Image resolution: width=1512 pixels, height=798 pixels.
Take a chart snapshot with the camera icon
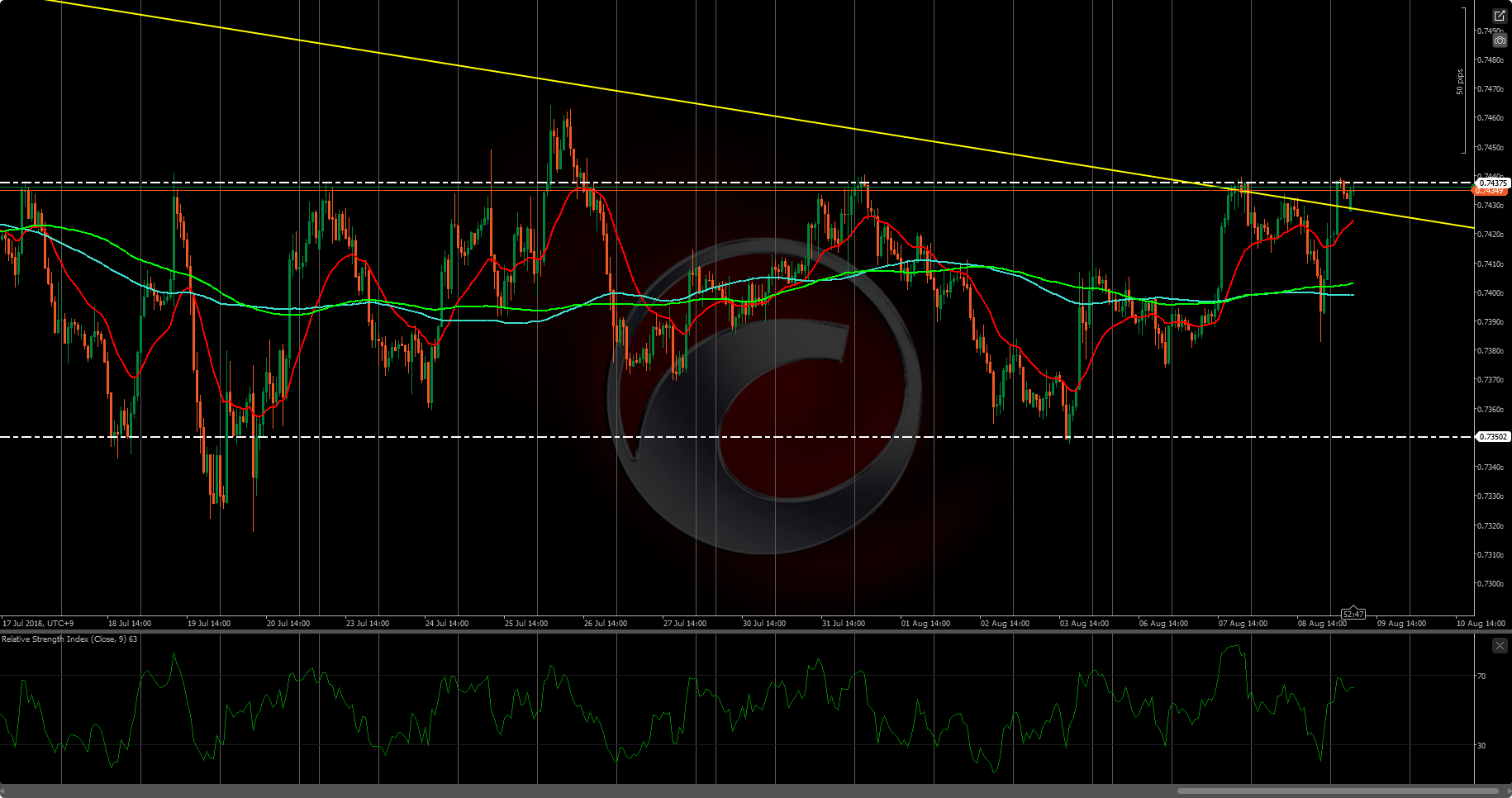tap(1500, 40)
